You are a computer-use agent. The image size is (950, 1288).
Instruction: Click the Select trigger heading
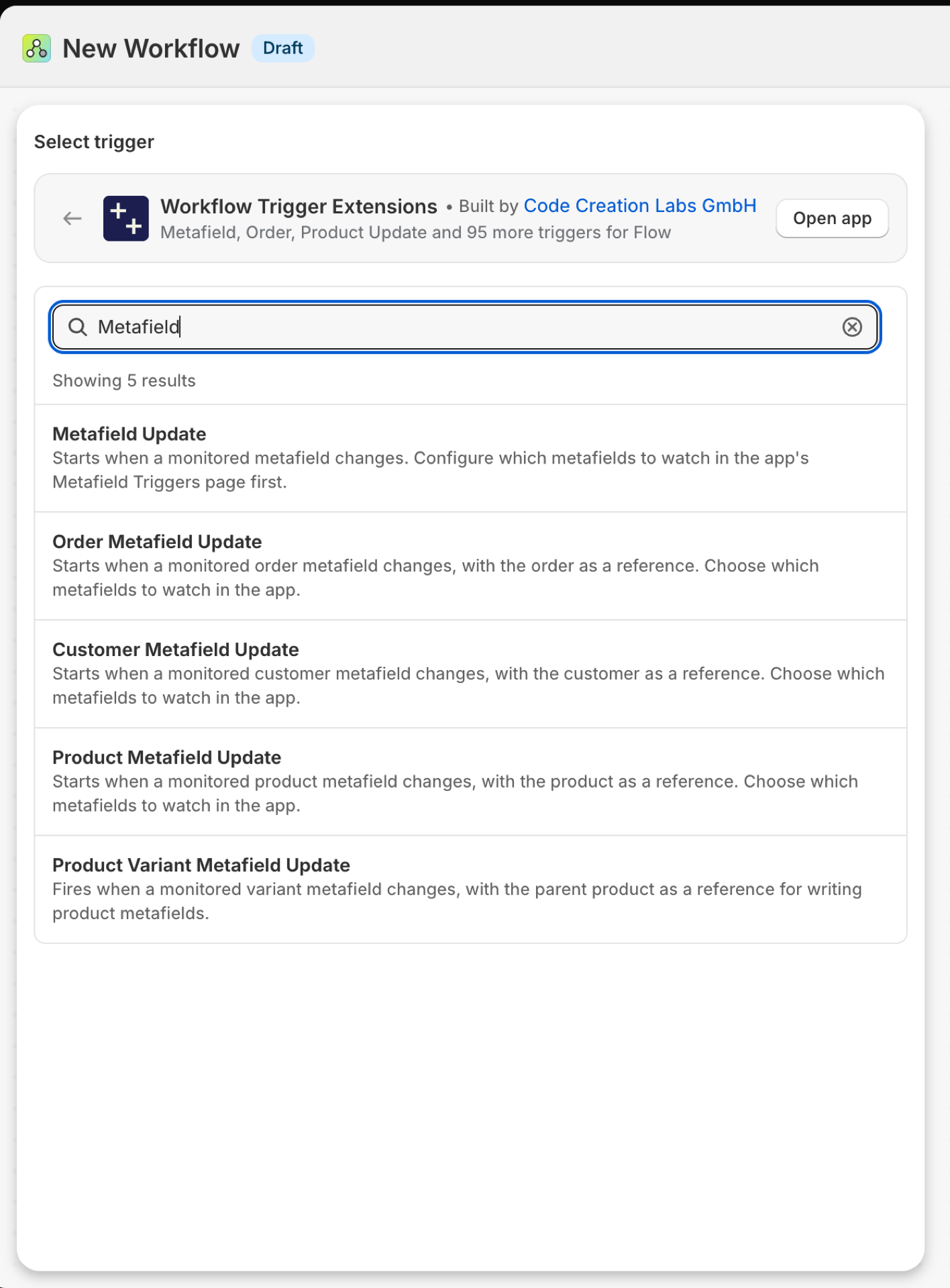(94, 142)
